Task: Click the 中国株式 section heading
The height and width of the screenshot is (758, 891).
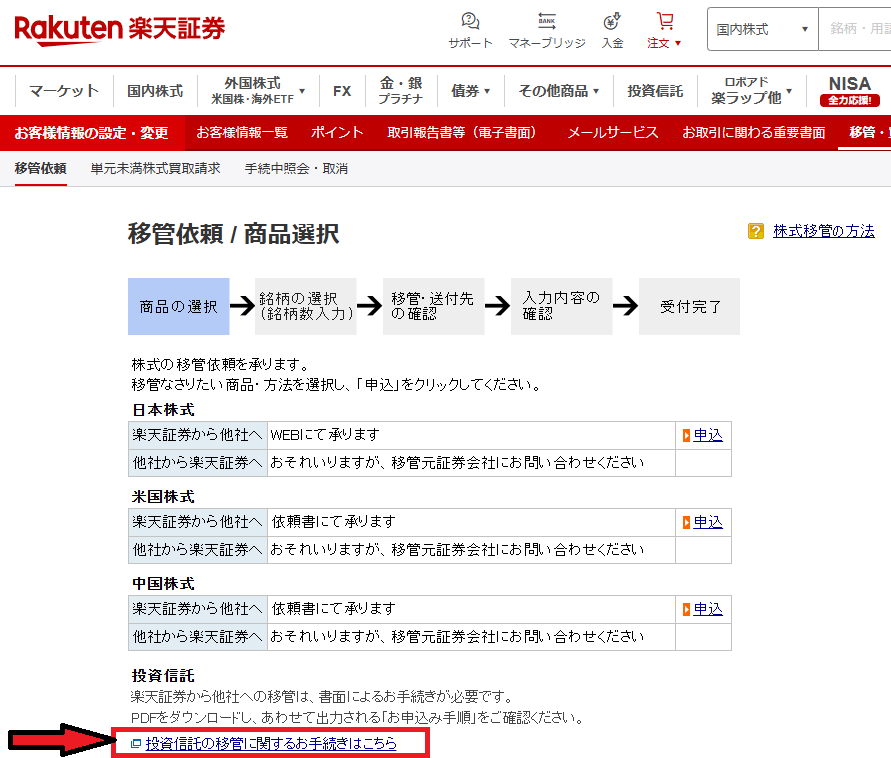Action: coord(163,584)
